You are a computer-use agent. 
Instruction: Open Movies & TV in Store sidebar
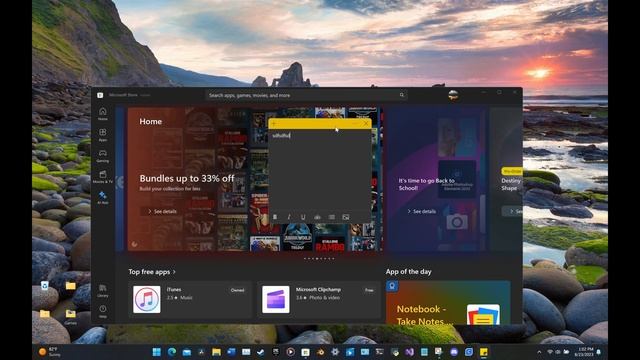pyautogui.click(x=102, y=177)
